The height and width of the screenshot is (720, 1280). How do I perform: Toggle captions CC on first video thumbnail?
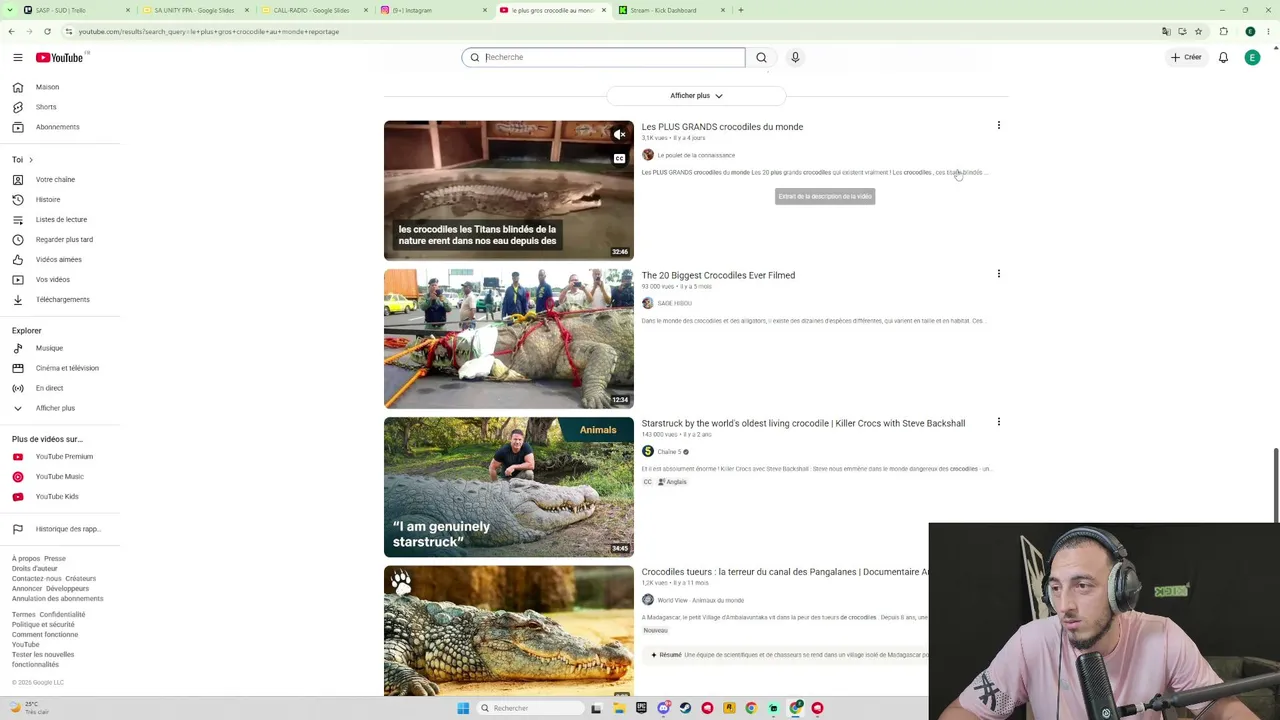point(620,158)
